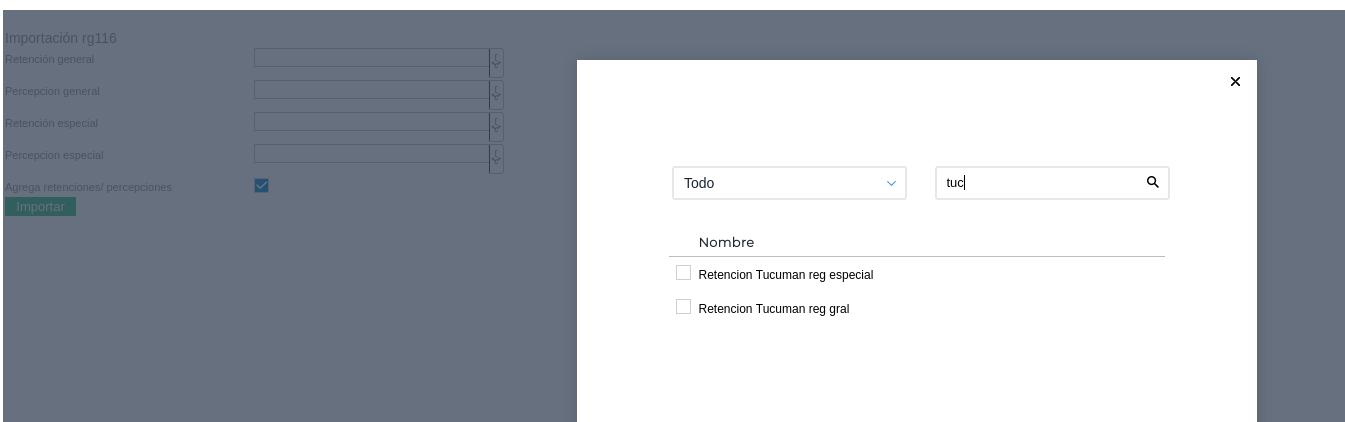Check the Retencion Tucuman reg especial checkbox
This screenshot has height=422, width=1345.
point(684,273)
